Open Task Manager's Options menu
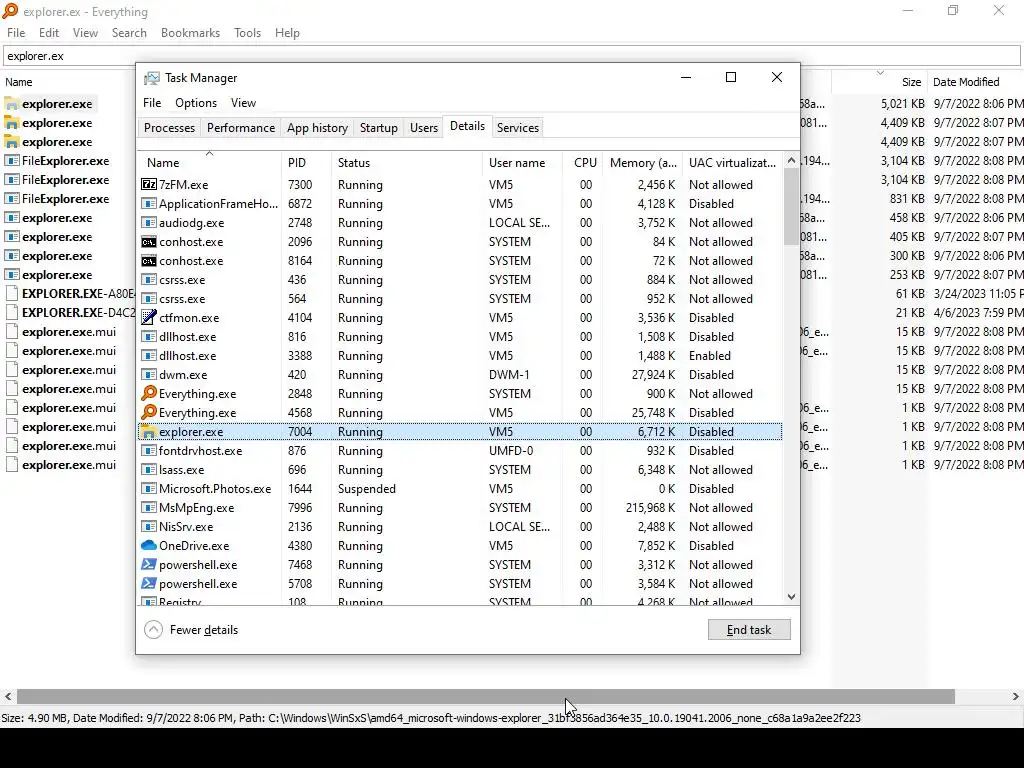The height and width of the screenshot is (768, 1024). coord(196,103)
